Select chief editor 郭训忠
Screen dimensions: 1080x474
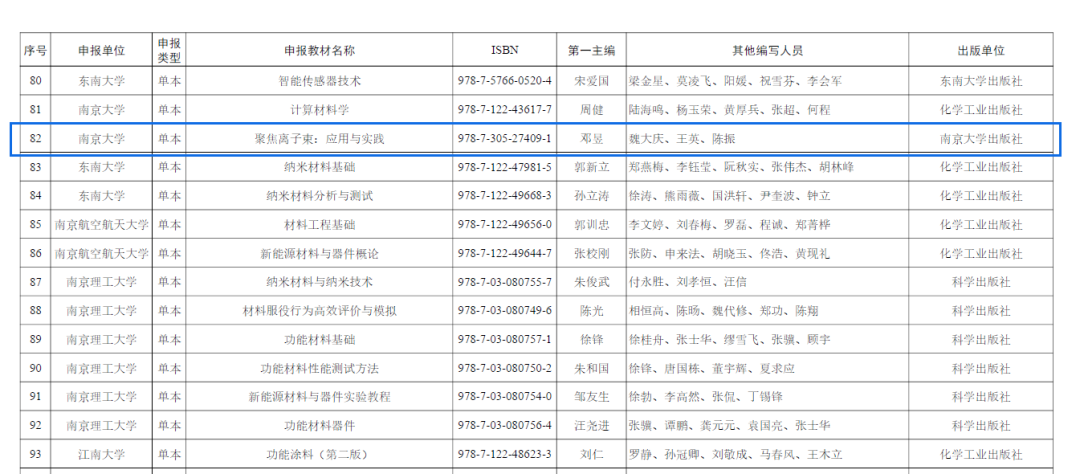(x=592, y=225)
